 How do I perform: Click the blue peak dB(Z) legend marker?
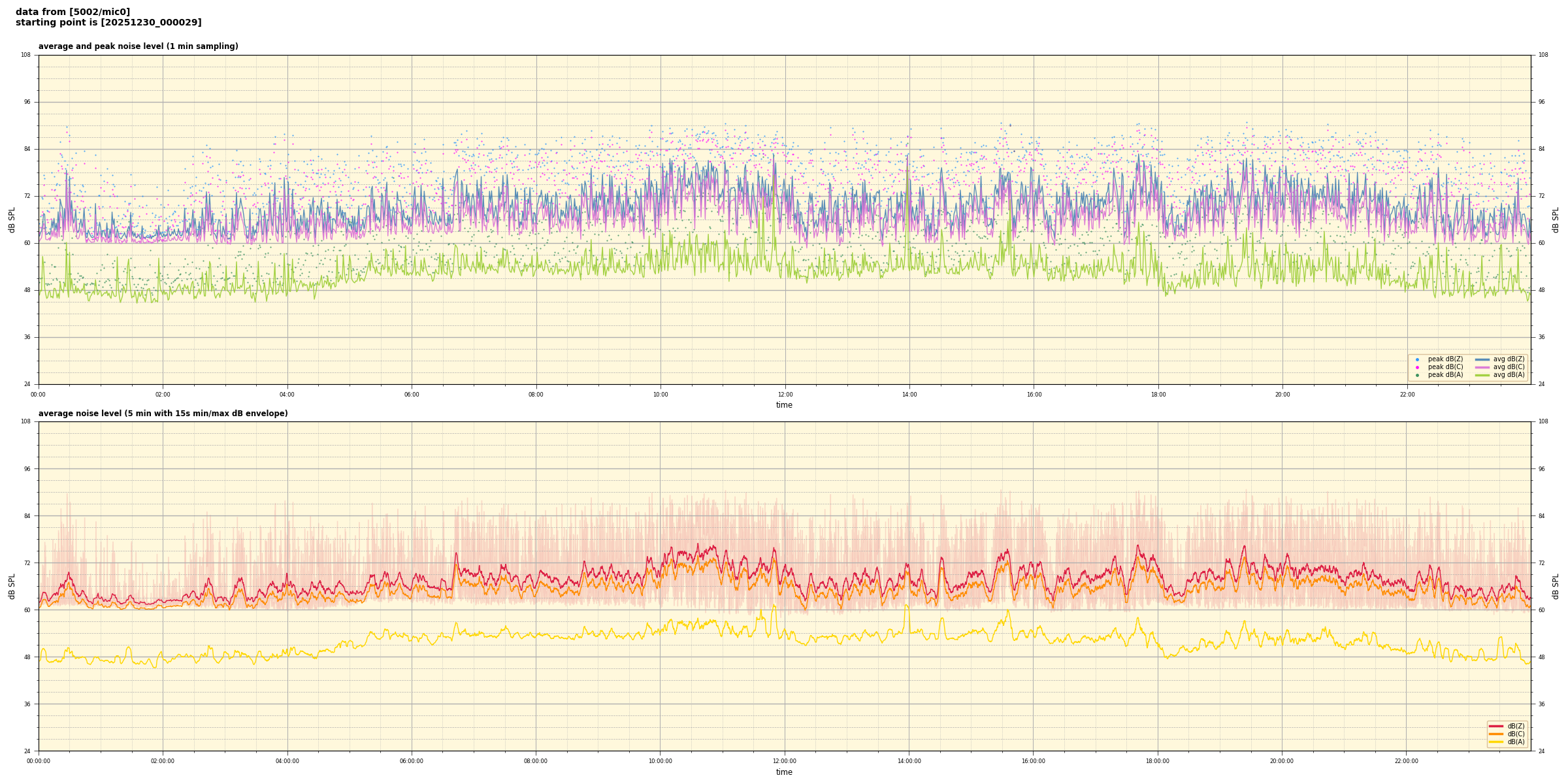click(1417, 359)
